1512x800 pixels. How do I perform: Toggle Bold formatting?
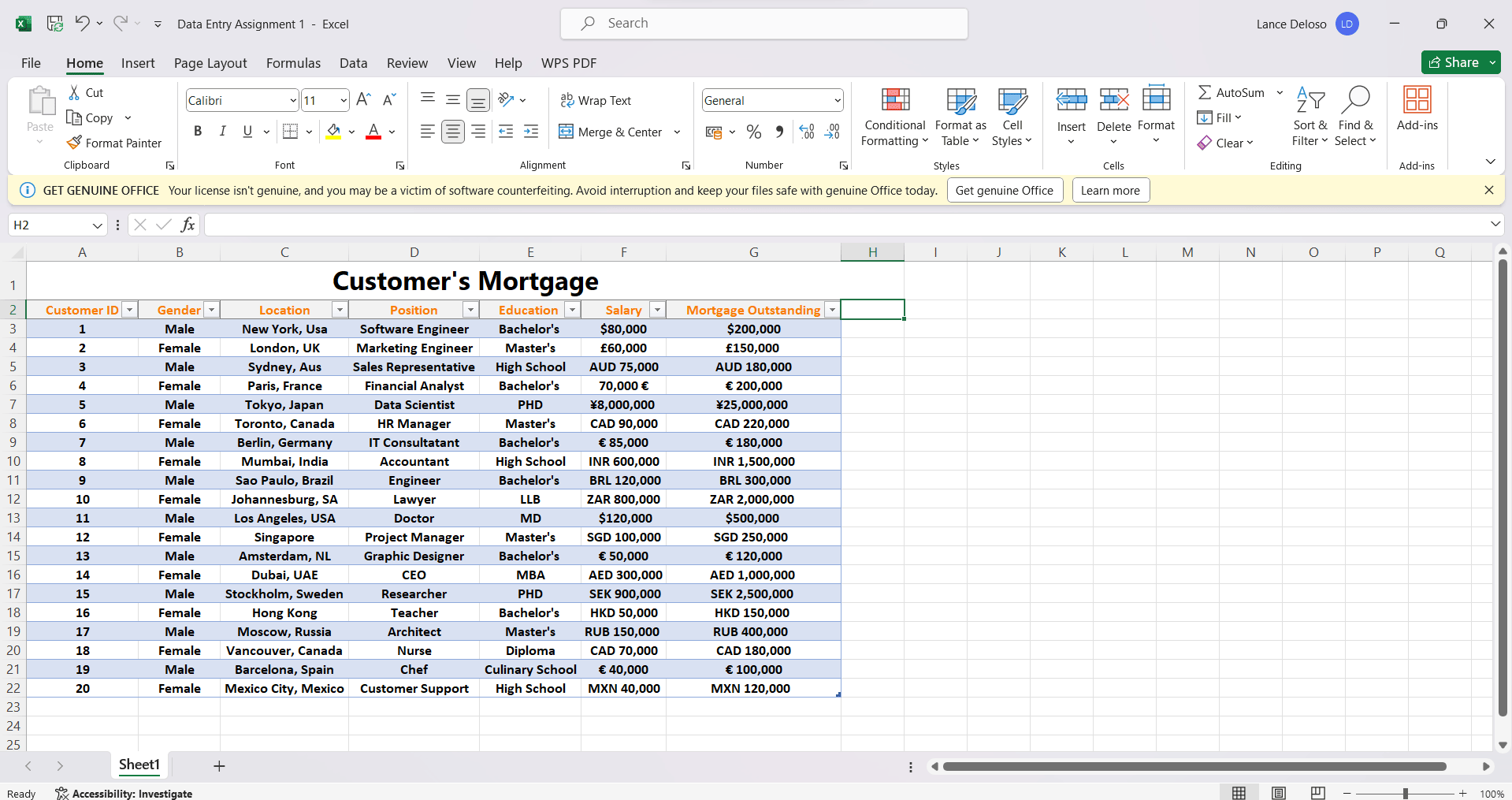coord(198,132)
